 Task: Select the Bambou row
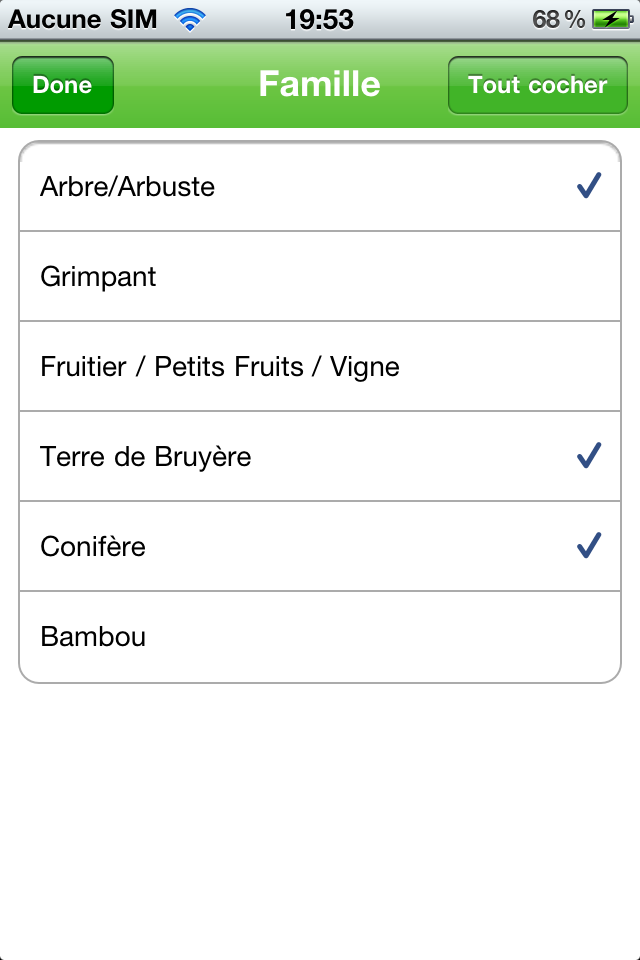(x=320, y=637)
